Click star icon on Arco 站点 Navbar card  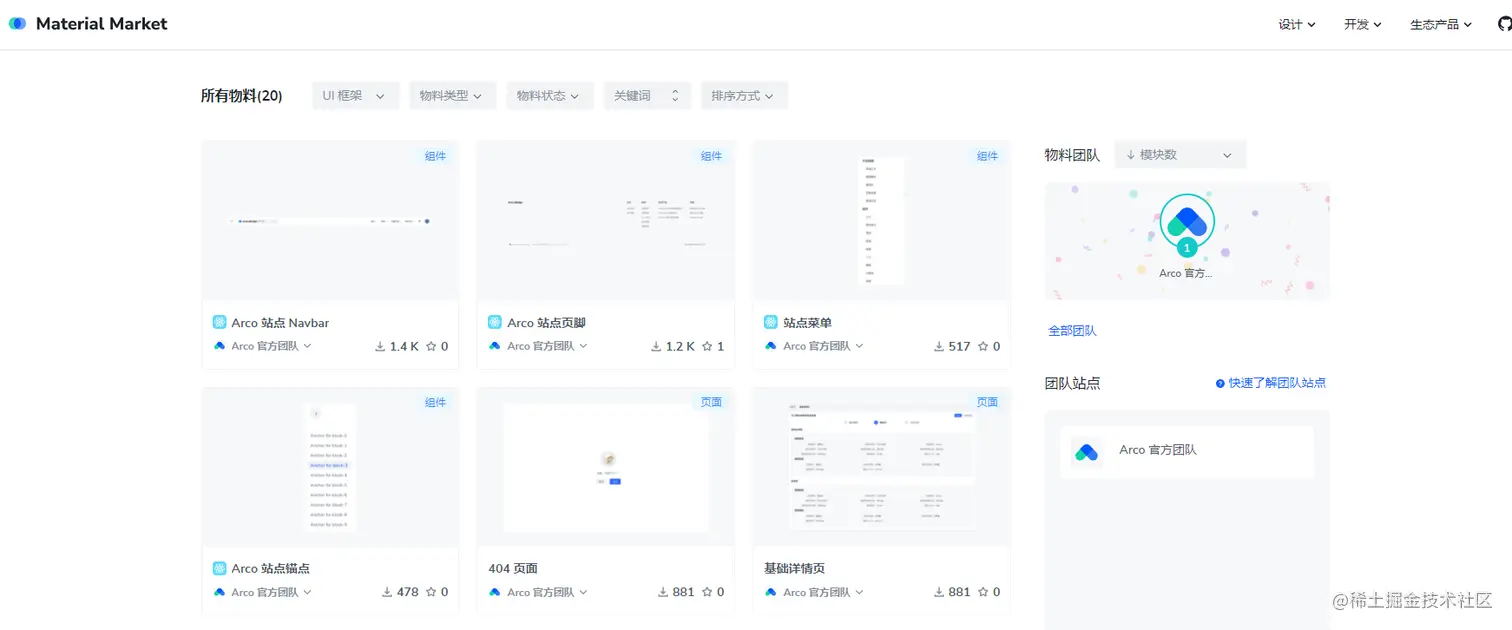(431, 347)
